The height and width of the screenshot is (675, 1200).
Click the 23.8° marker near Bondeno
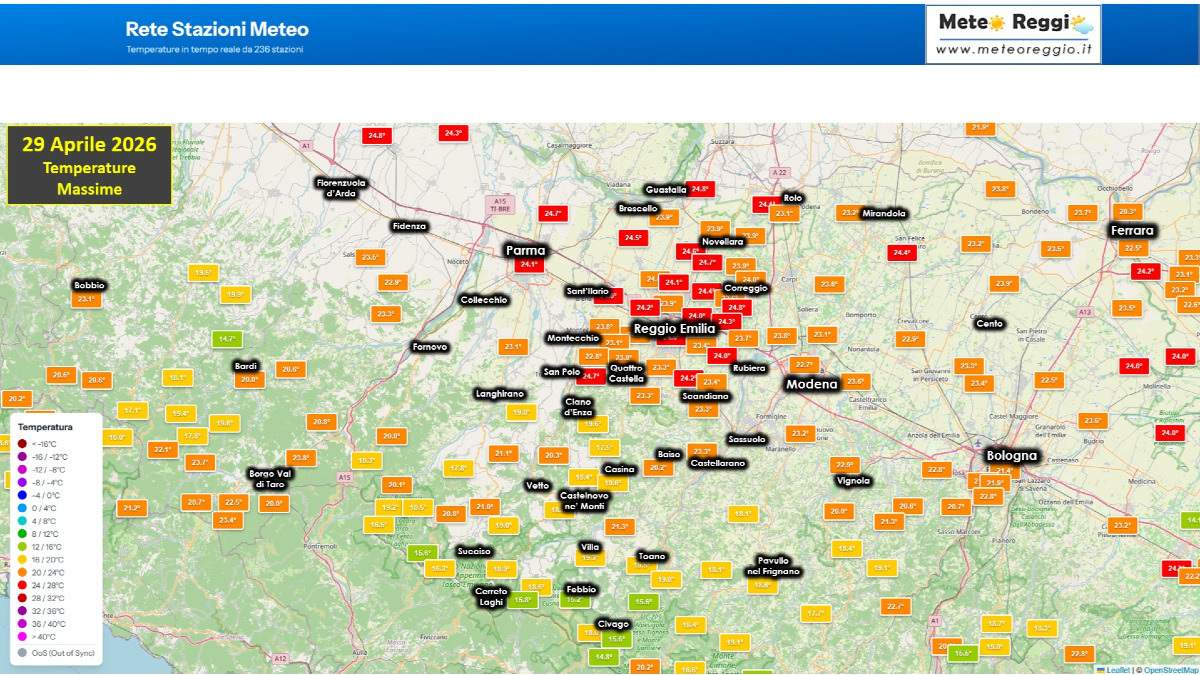(x=1000, y=189)
